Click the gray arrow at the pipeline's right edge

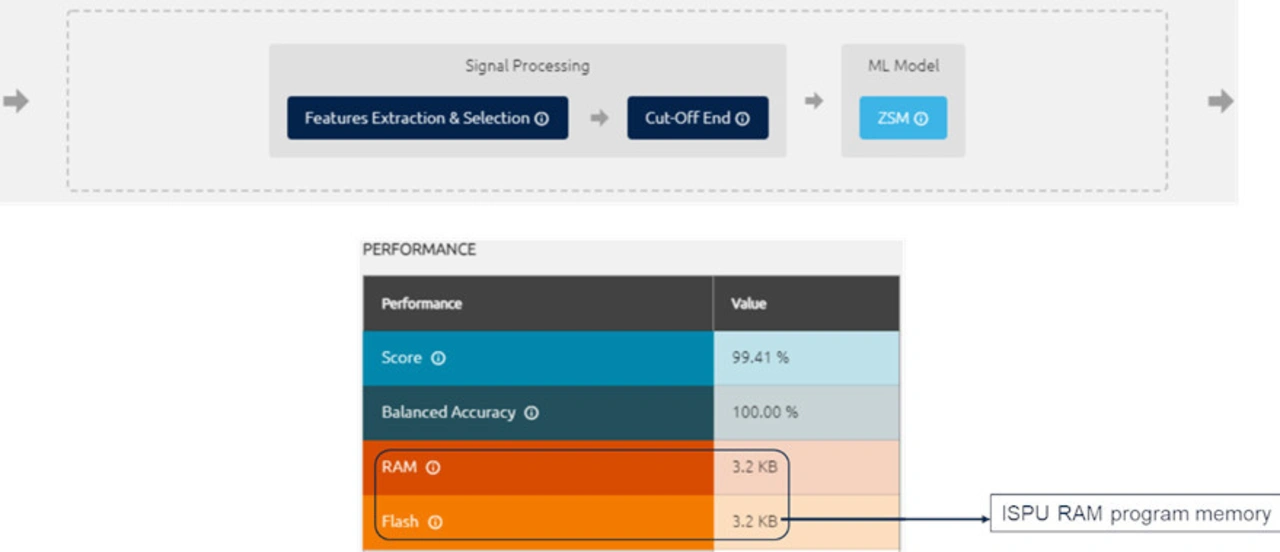[1220, 101]
